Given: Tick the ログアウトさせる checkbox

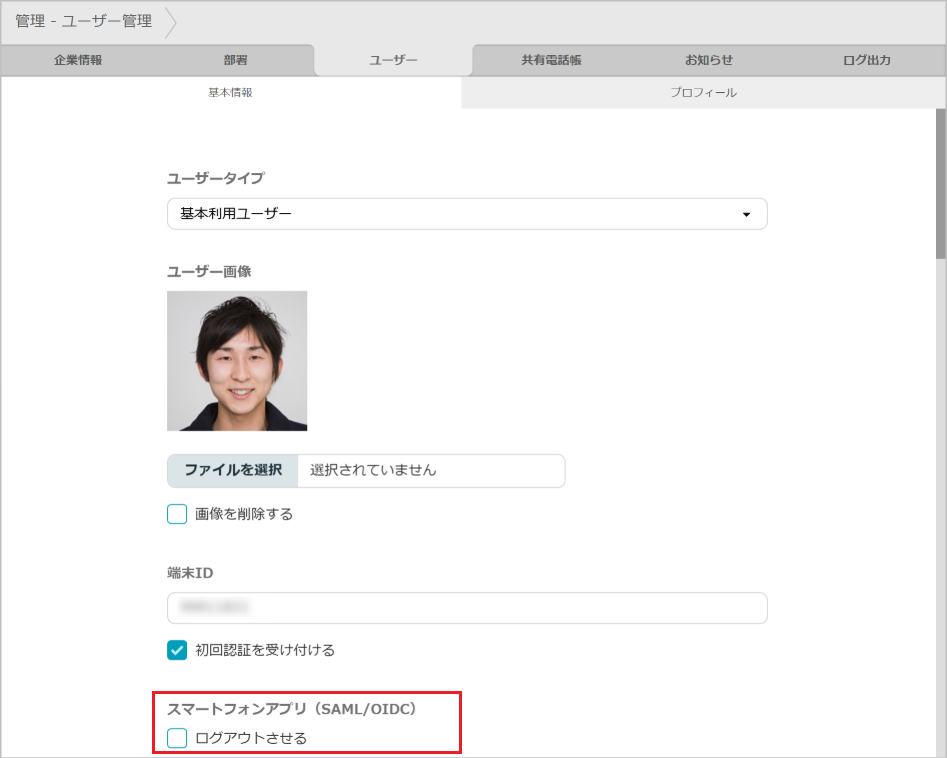Looking at the screenshot, I should click(177, 739).
